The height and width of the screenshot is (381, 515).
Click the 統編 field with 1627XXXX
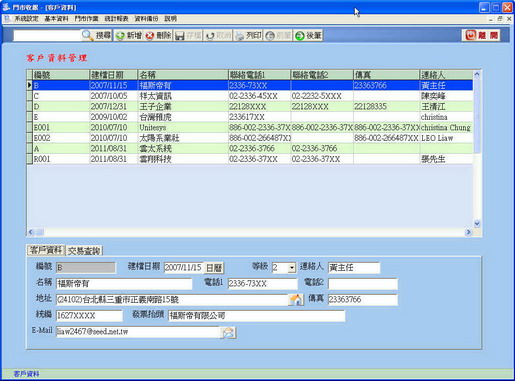[x=89, y=316]
